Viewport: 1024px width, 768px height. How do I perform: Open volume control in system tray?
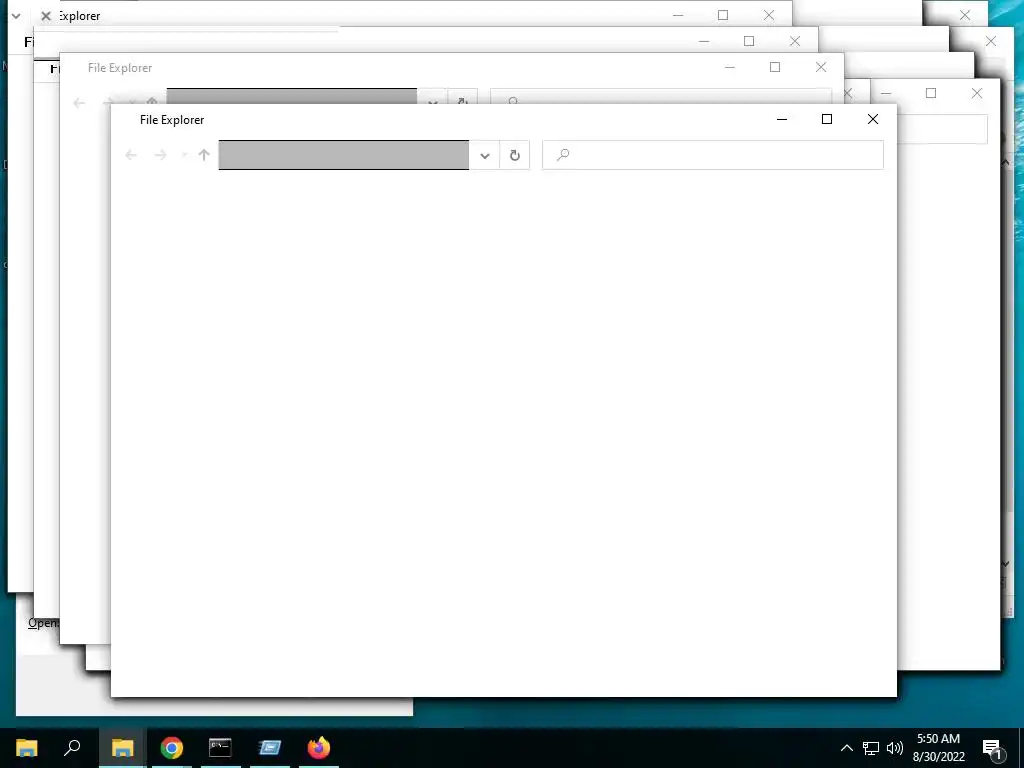(895, 748)
